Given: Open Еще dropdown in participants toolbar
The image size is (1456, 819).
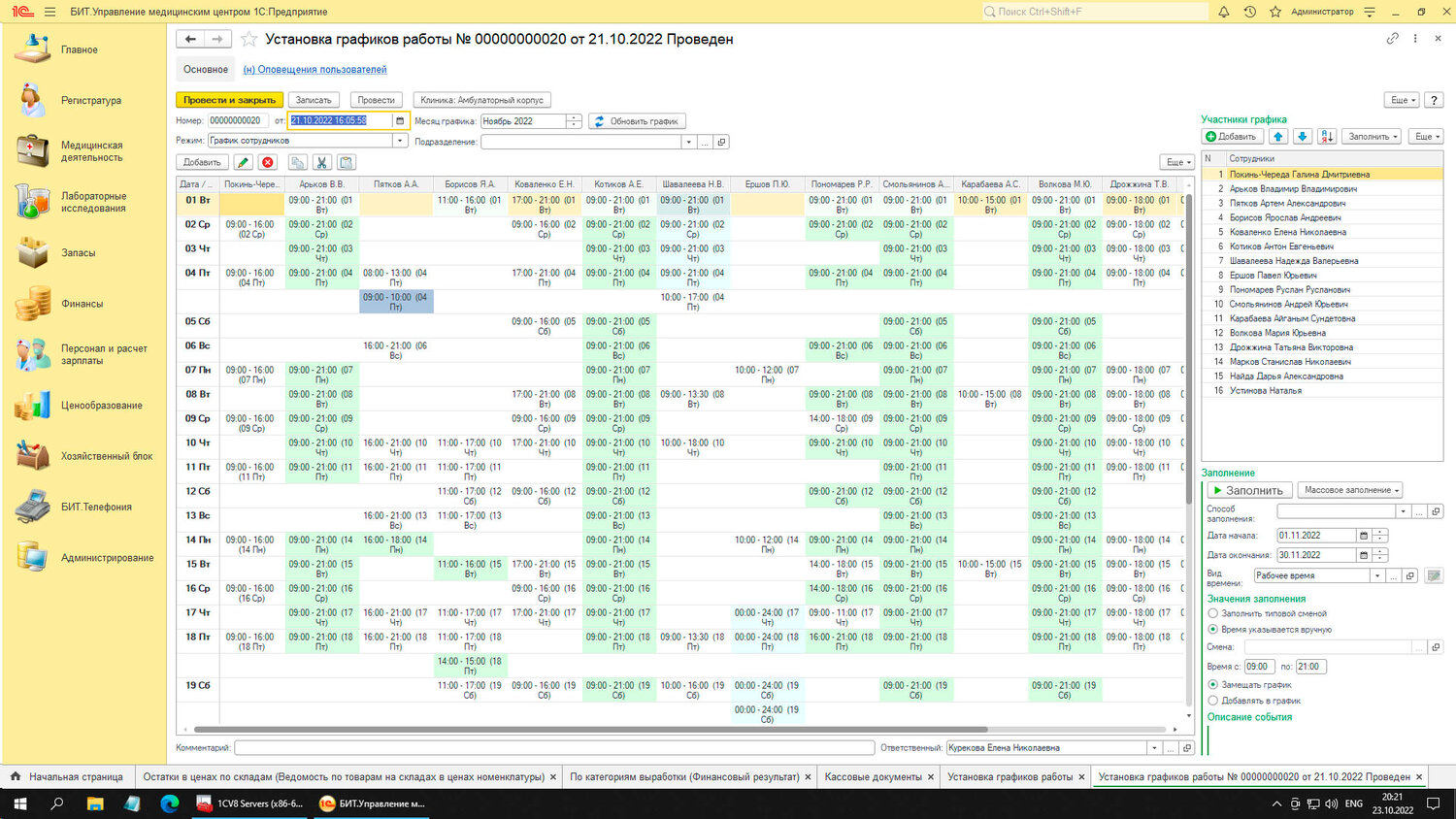Looking at the screenshot, I should [x=1426, y=137].
